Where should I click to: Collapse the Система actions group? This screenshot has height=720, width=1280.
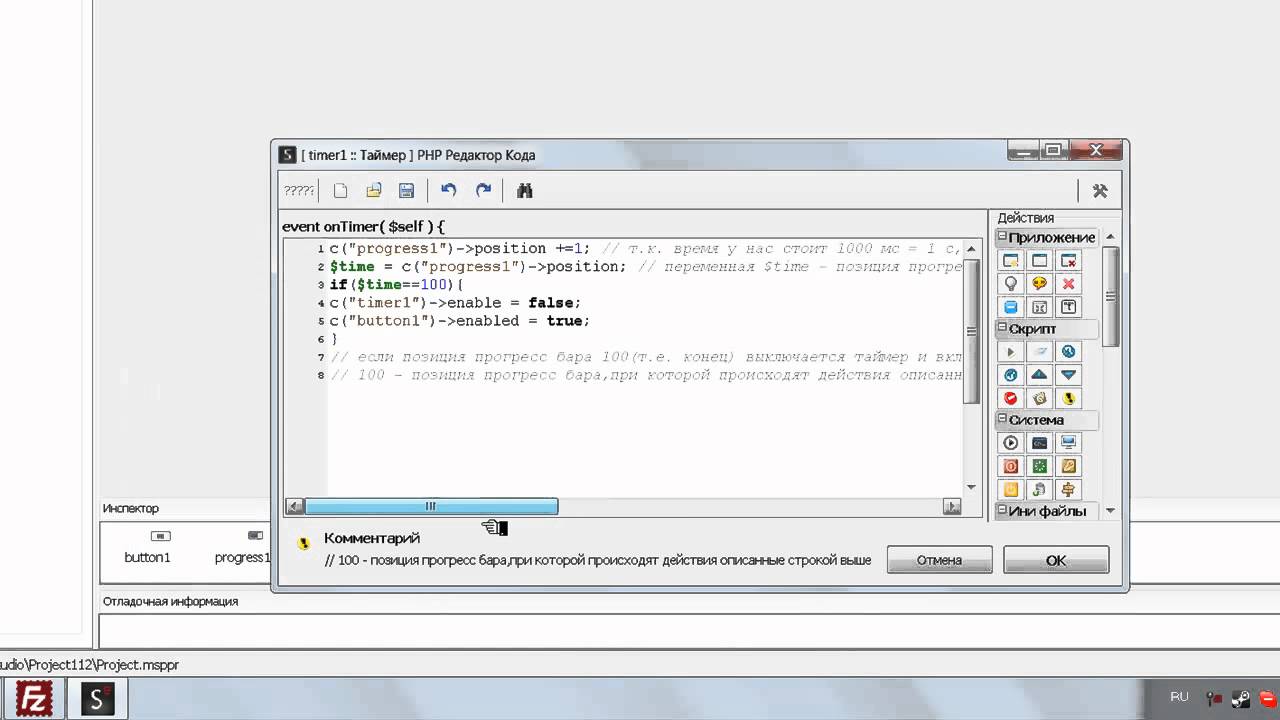(1002, 420)
